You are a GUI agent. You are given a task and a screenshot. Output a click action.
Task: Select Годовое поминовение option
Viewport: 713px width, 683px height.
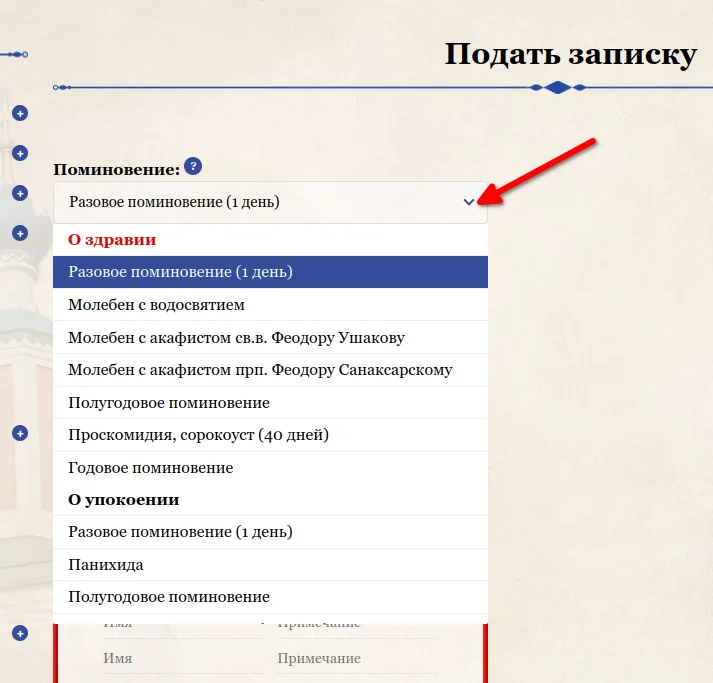coord(270,467)
